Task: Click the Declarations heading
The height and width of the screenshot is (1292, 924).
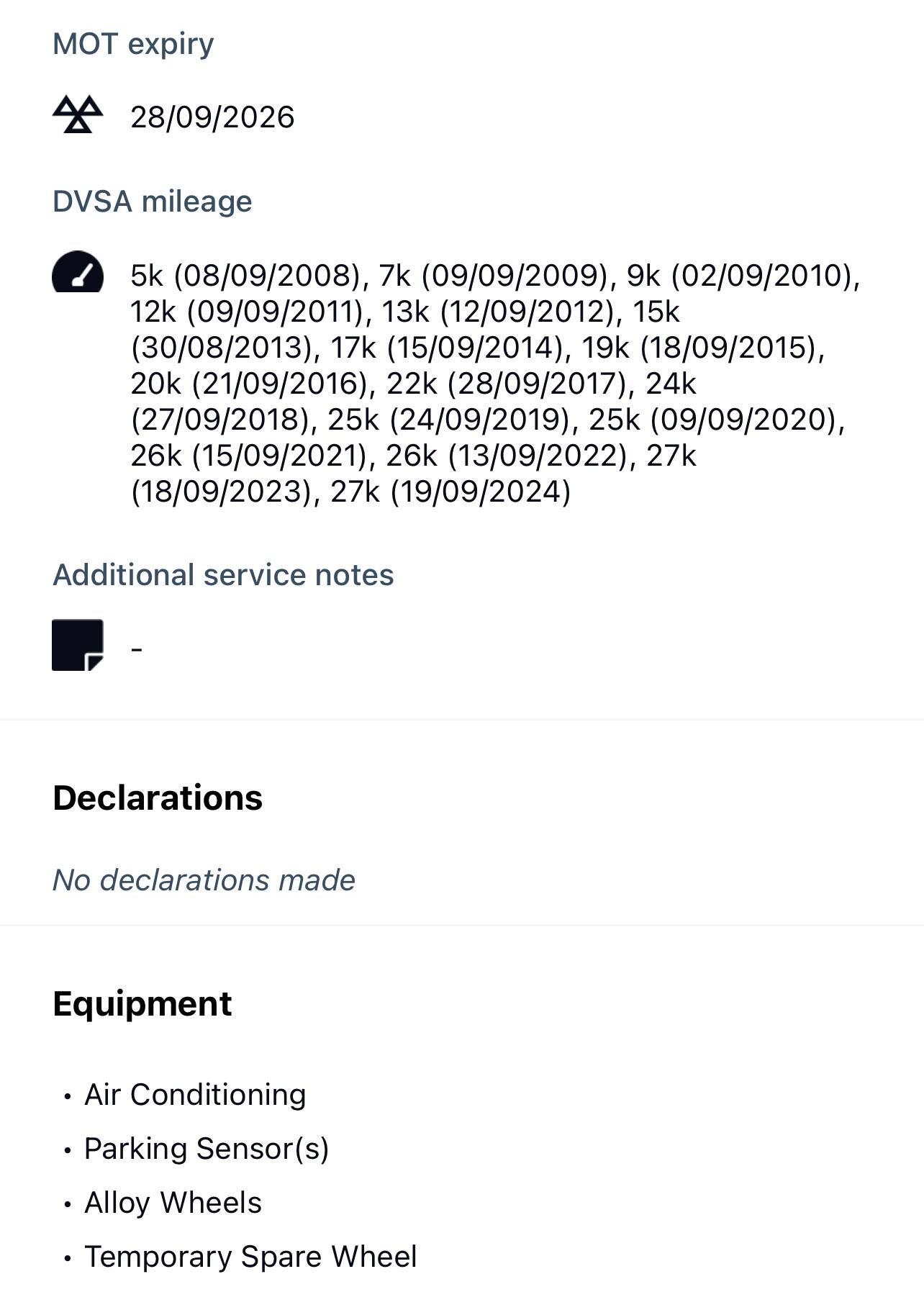Action: (x=158, y=798)
